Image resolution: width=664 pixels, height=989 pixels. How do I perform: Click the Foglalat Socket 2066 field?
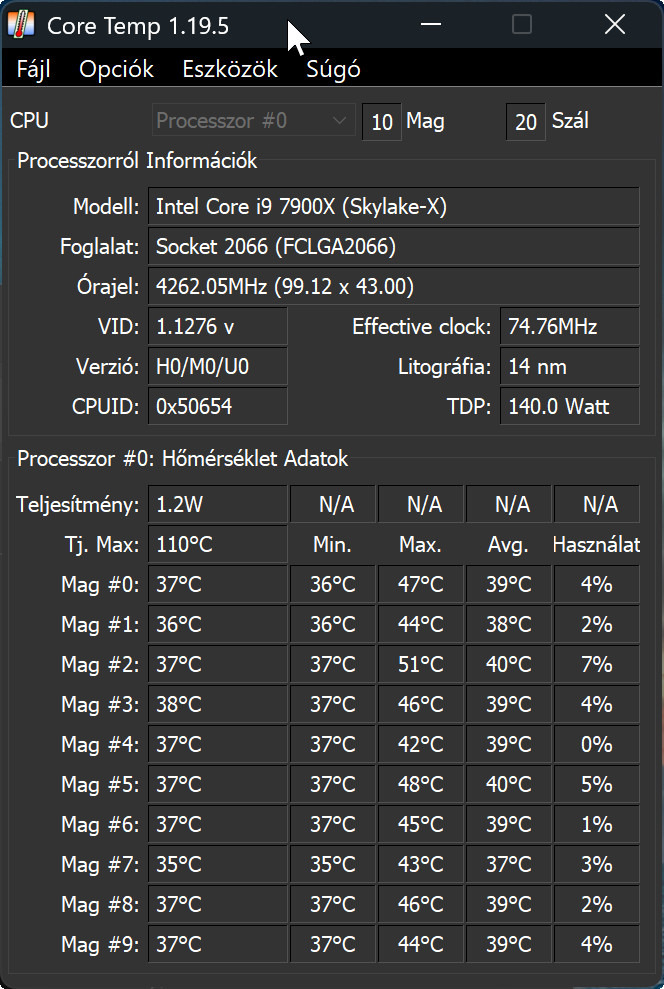click(393, 247)
